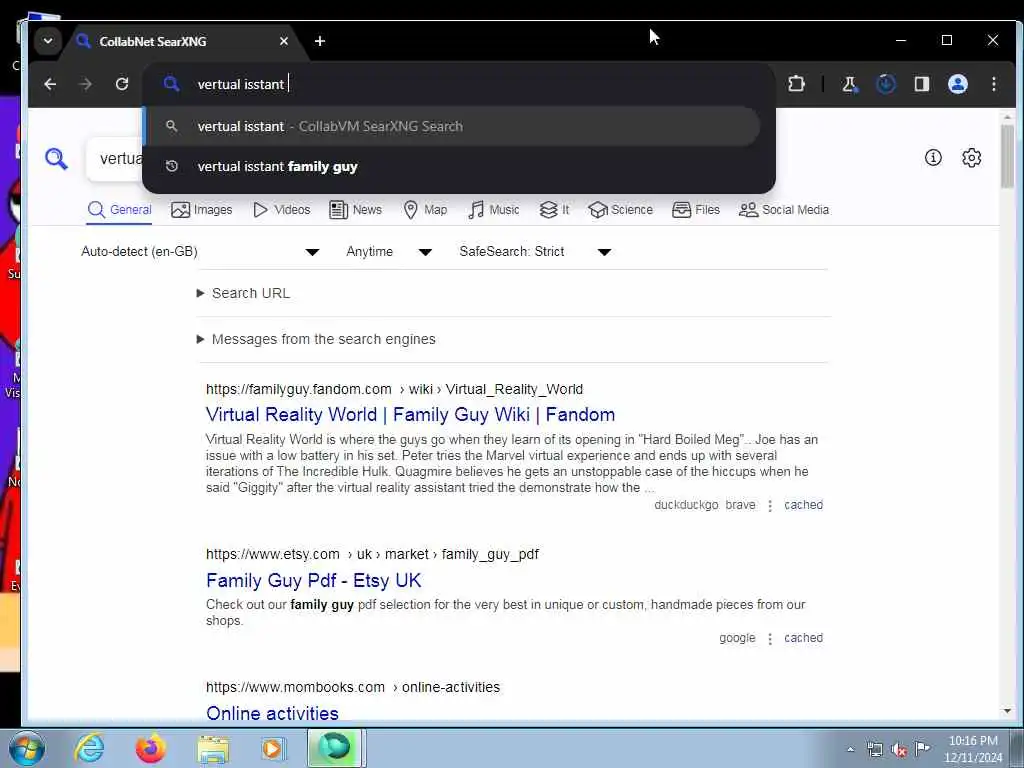Switch to the General search tab
This screenshot has height=768, width=1024.
tap(120, 210)
